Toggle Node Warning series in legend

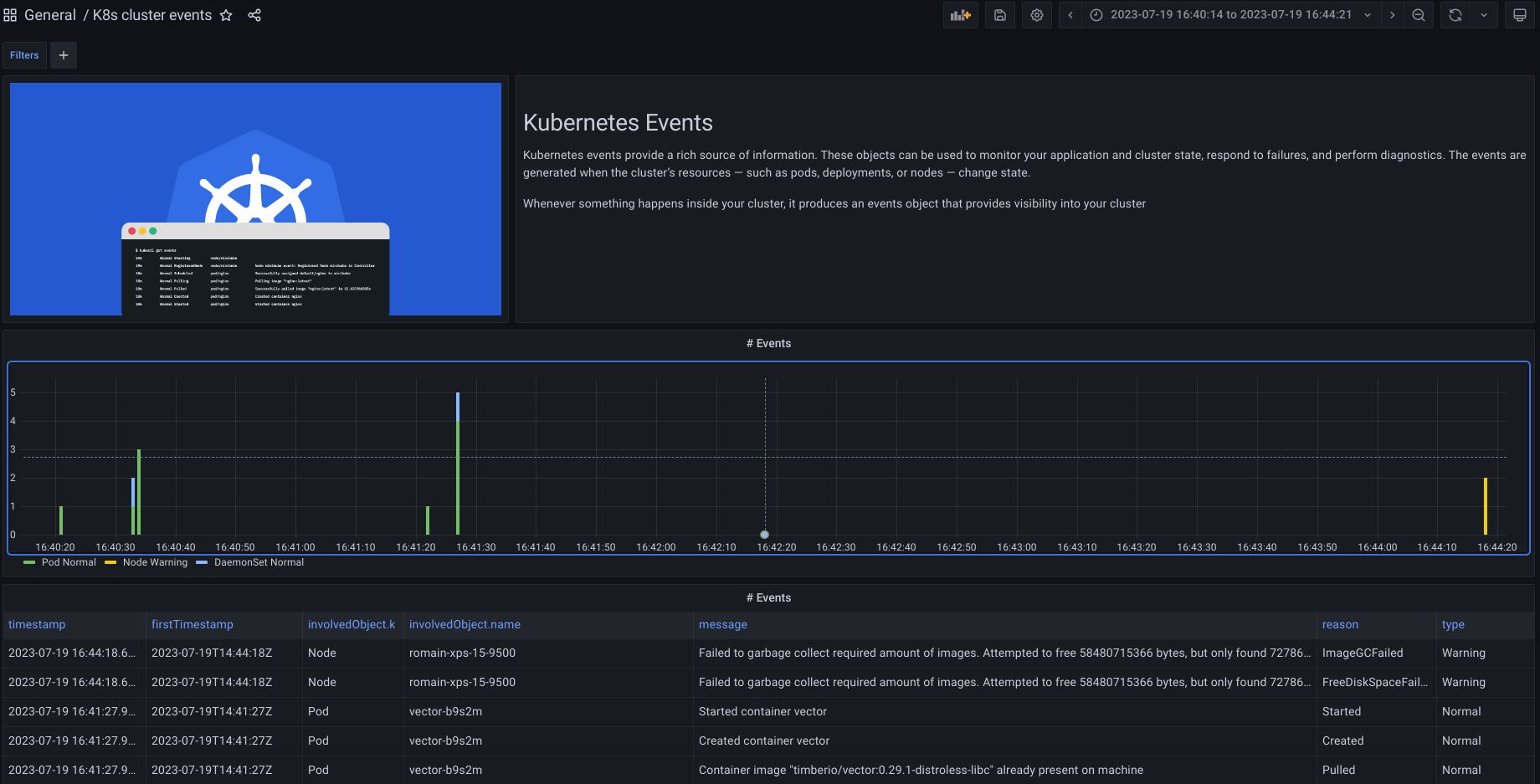(155, 562)
